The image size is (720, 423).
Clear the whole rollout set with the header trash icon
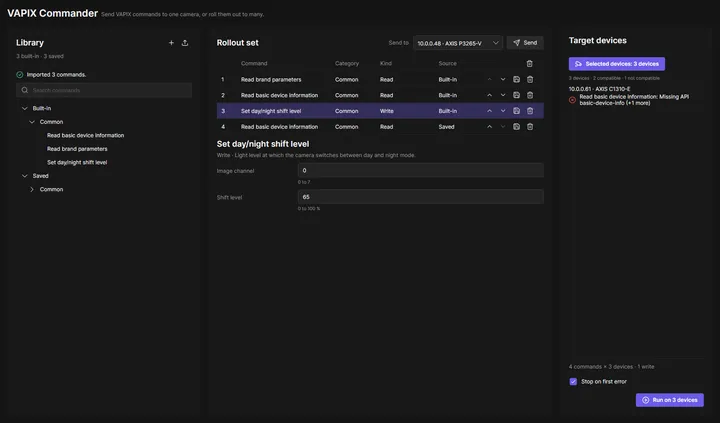click(x=529, y=63)
